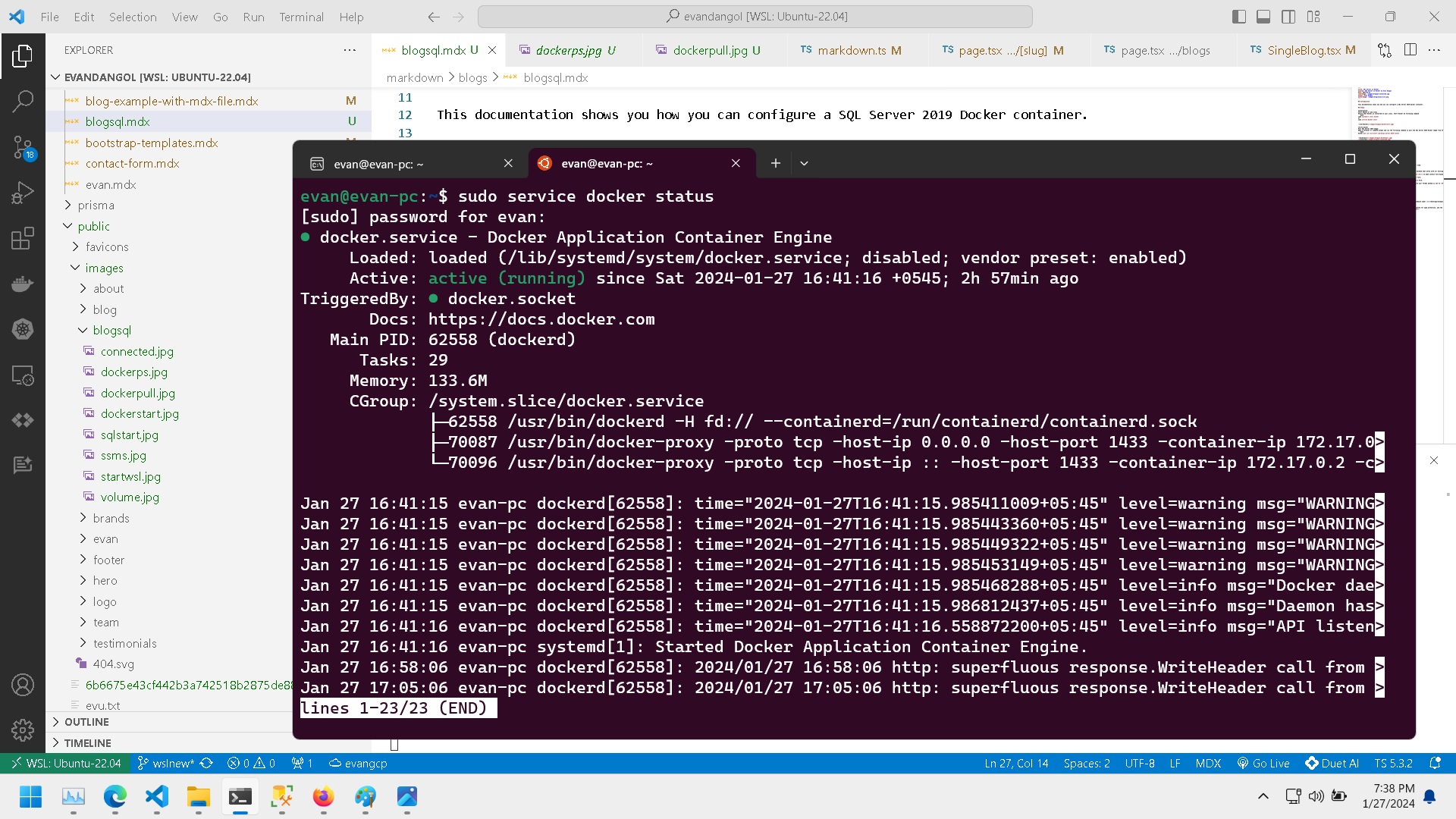The image size is (1456, 819).
Task: Open the Manage gear icon
Action: (x=23, y=730)
